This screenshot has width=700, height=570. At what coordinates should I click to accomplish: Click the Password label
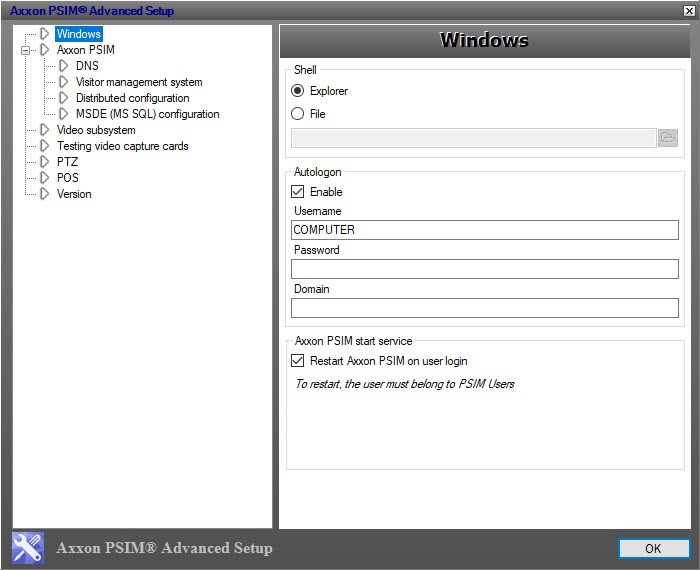point(317,250)
